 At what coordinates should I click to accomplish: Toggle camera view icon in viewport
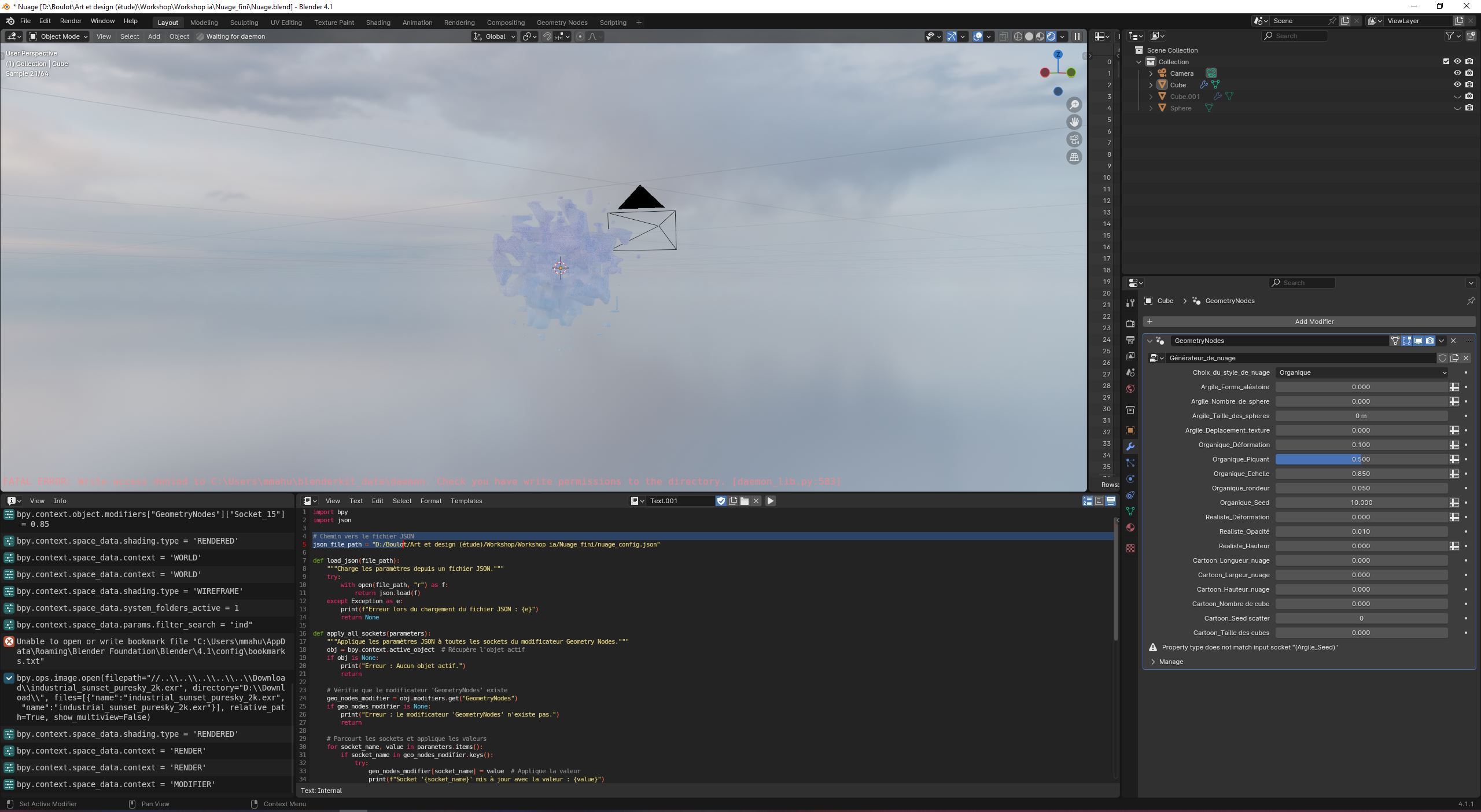tap(1074, 139)
